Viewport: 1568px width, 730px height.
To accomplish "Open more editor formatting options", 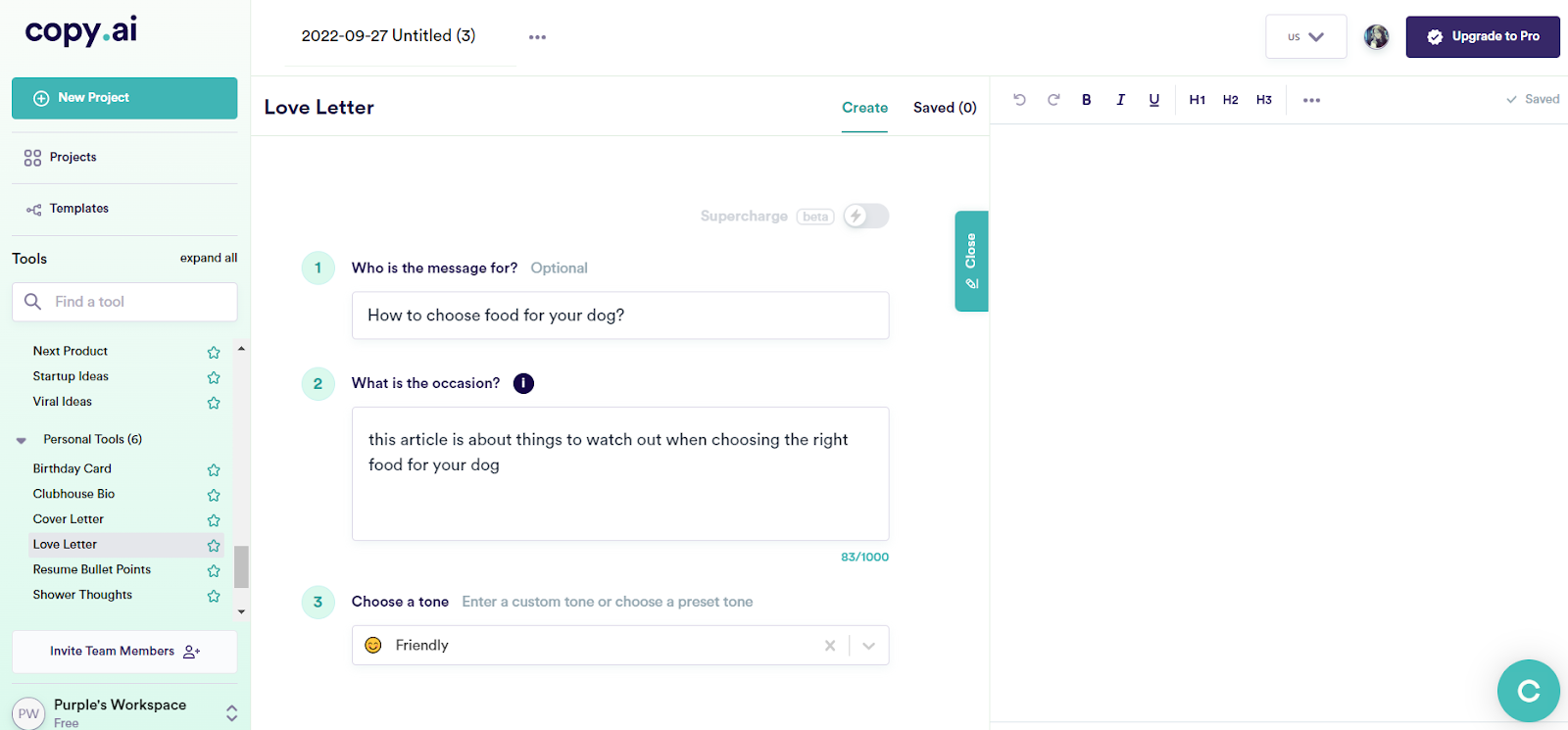I will pyautogui.click(x=1311, y=100).
